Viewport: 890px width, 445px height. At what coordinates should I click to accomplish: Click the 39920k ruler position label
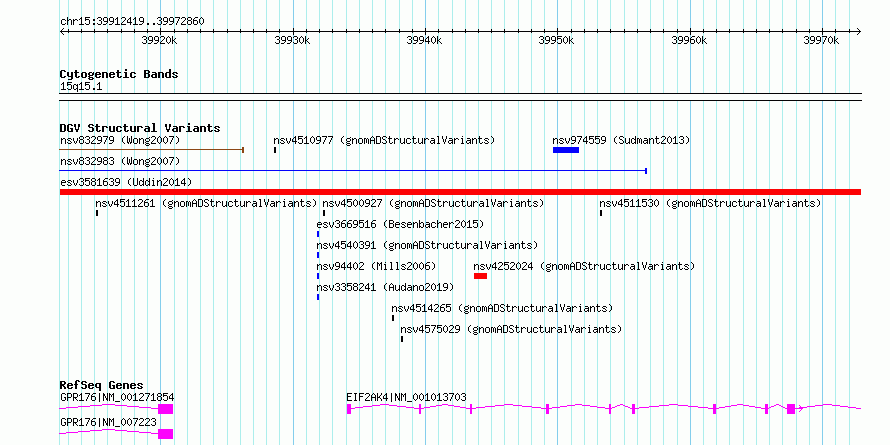click(160, 40)
